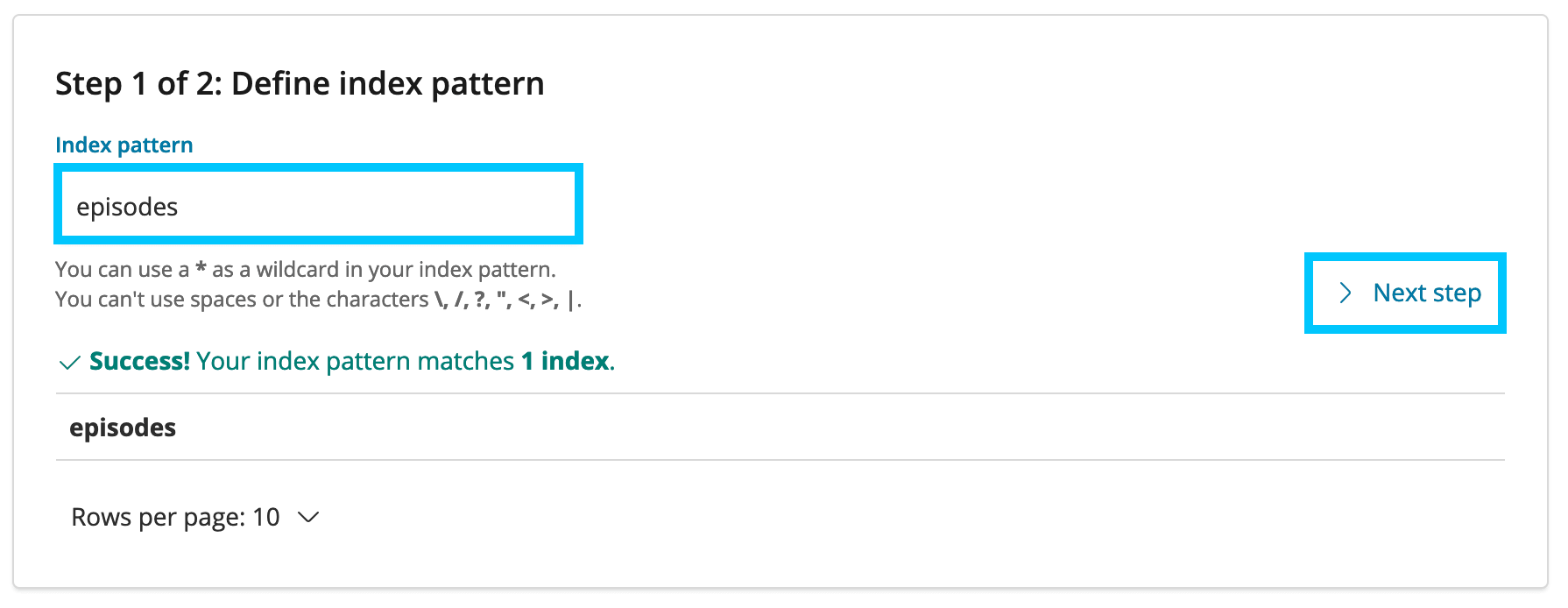Image resolution: width=1568 pixels, height=608 pixels.
Task: Click the Step 1 of 2 heading
Action: coord(300,84)
